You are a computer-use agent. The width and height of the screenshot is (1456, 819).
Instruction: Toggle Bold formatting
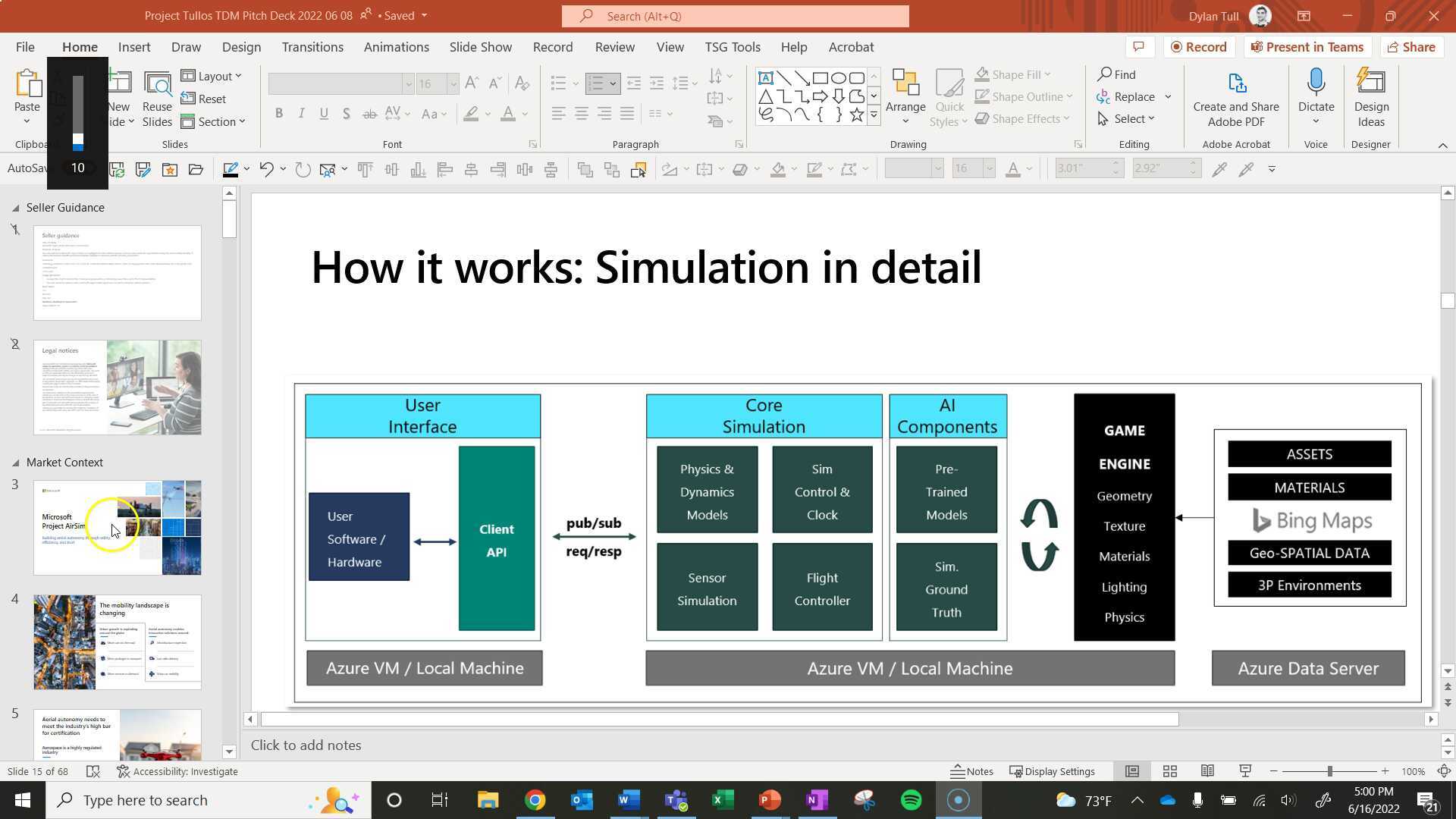(x=279, y=114)
